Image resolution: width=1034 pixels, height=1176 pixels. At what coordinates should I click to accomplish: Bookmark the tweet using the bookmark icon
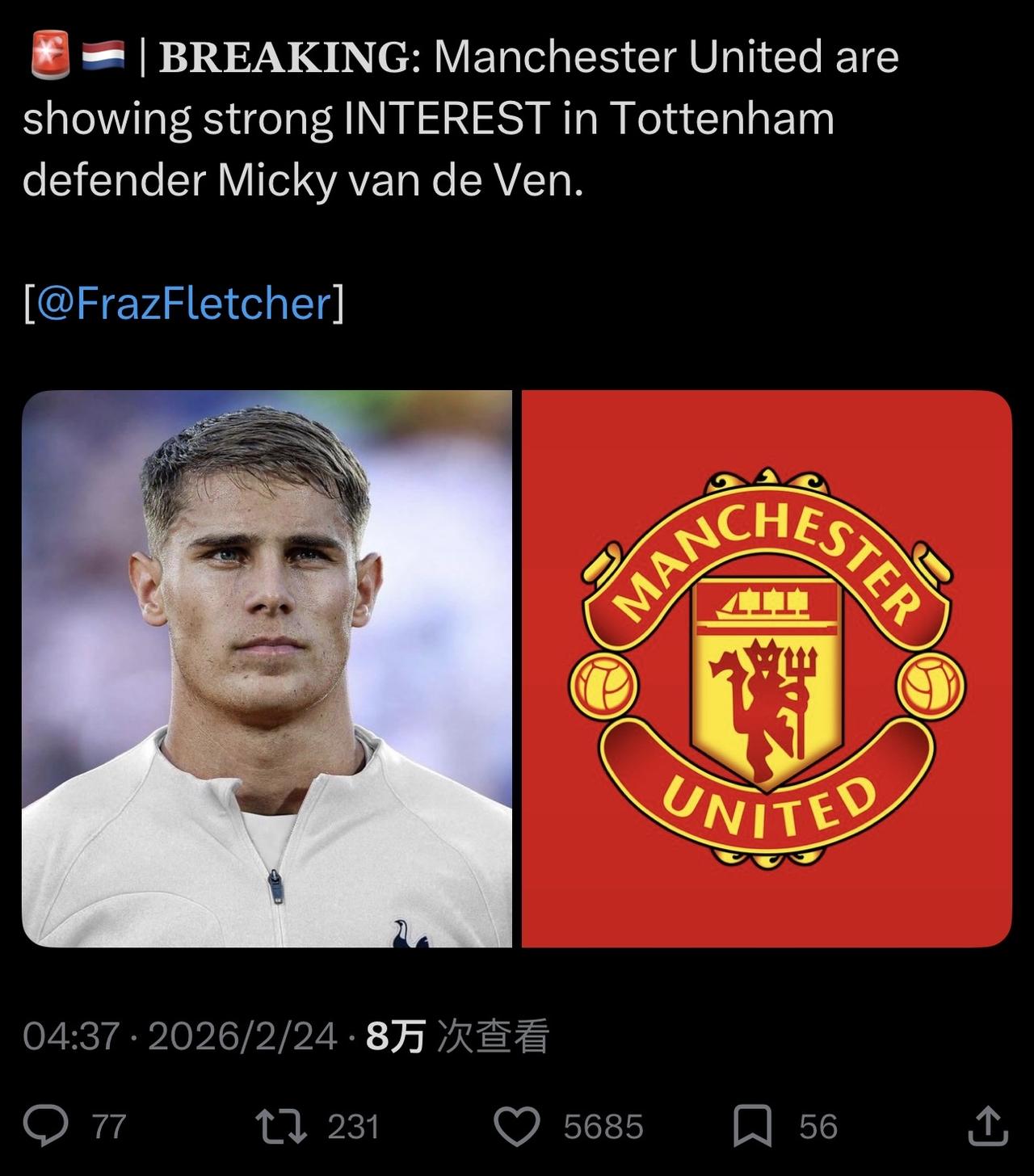[752, 1126]
